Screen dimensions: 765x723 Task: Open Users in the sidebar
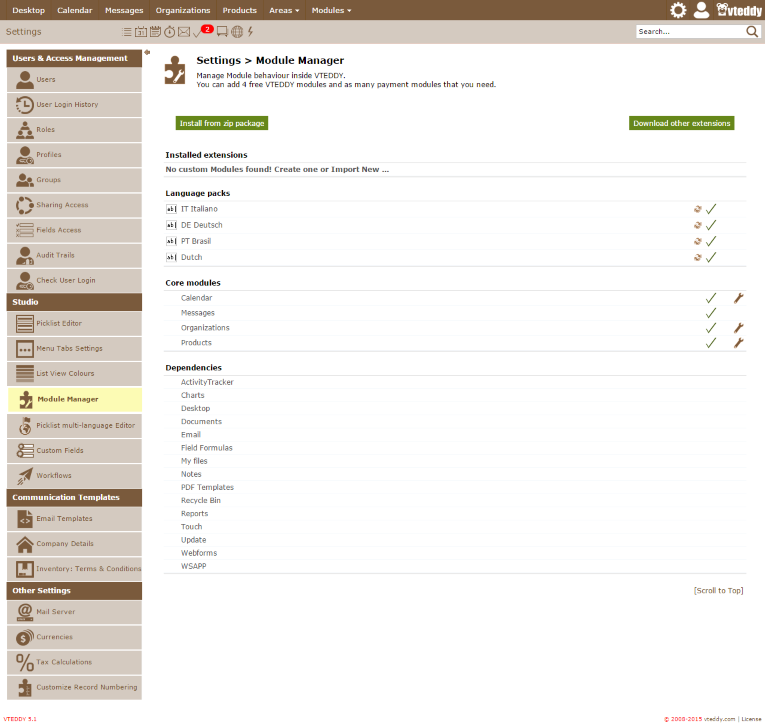tap(75, 80)
